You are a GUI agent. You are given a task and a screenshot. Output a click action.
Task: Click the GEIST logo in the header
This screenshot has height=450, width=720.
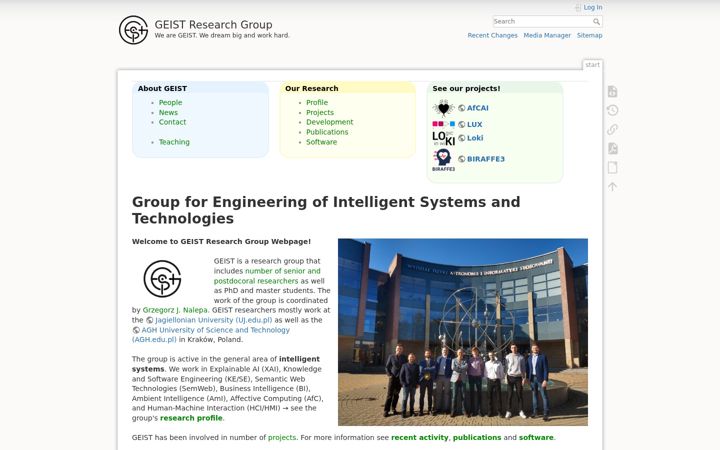[133, 30]
